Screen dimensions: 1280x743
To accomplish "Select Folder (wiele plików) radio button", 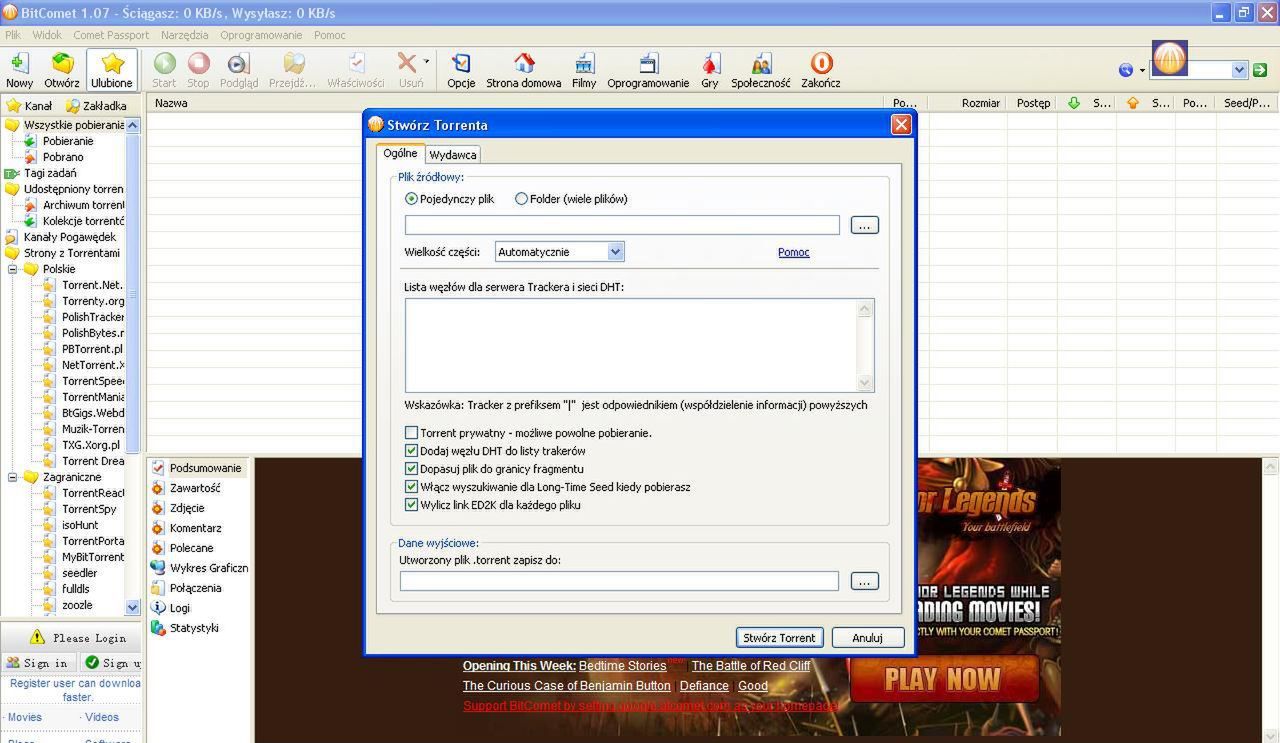I will click(x=521, y=199).
